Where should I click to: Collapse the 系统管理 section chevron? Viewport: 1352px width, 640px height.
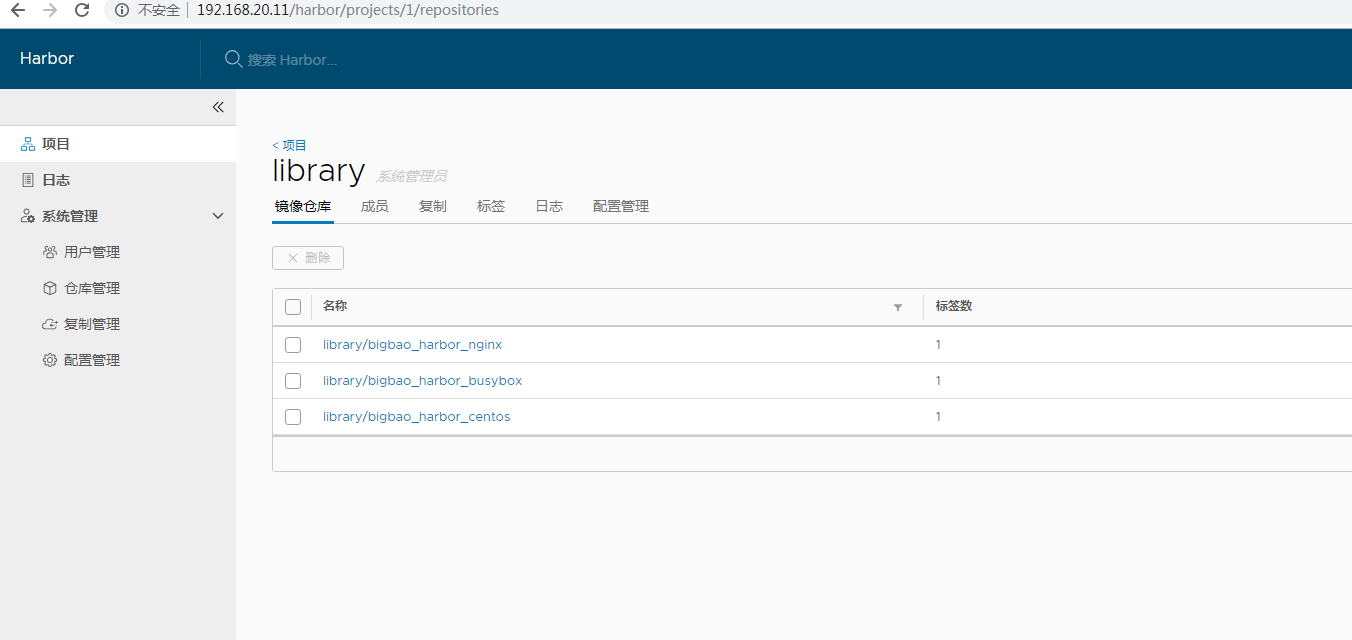coord(218,216)
